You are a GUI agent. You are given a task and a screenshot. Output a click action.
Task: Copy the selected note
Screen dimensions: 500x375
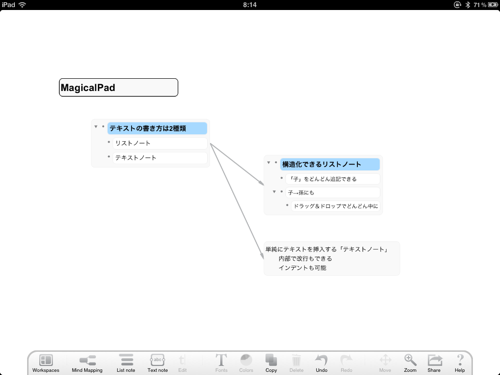(271, 363)
